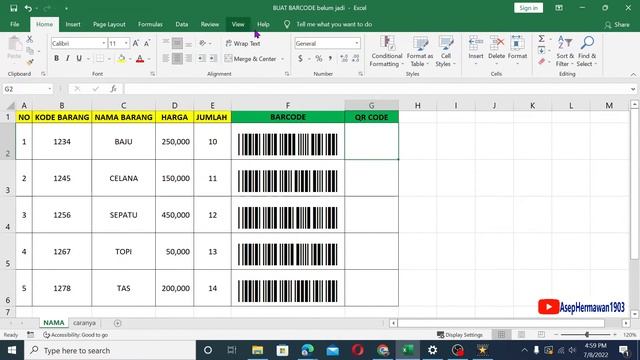Toggle Wrap Text
Viewport: 640px width, 360px height.
pos(243,43)
